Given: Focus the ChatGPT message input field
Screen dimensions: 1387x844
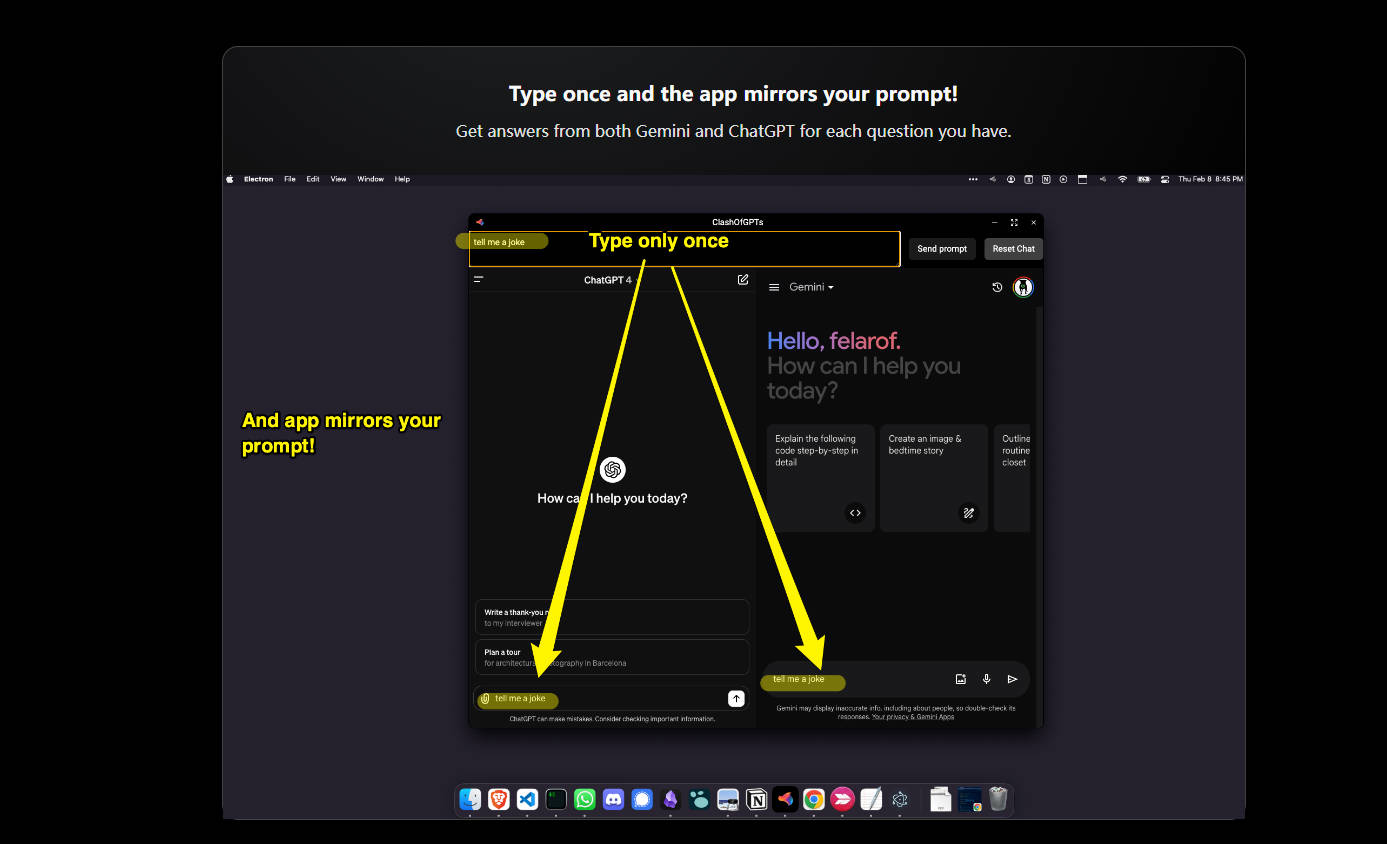Looking at the screenshot, I should 612,699.
